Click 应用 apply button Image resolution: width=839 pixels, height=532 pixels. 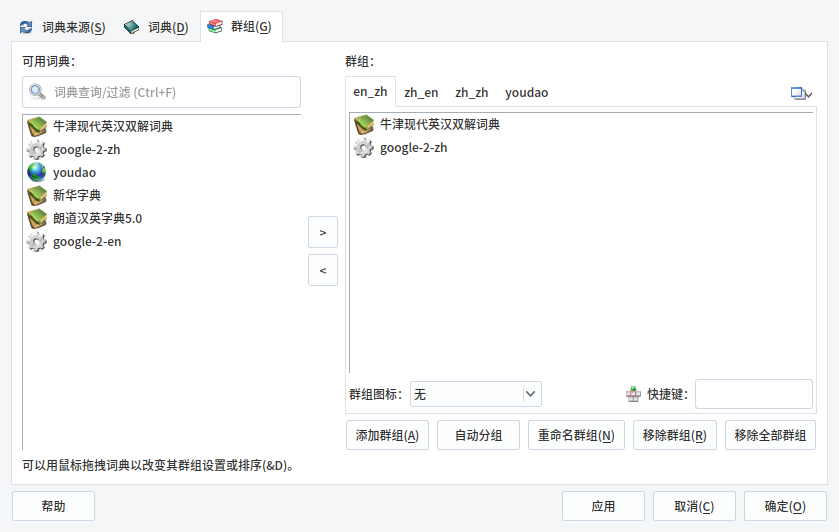pyautogui.click(x=604, y=506)
